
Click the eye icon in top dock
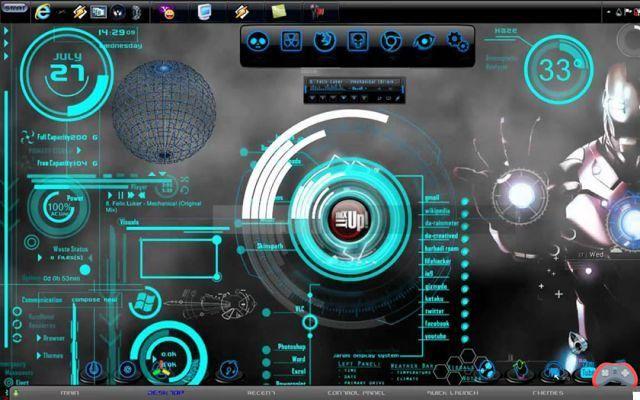pyautogui.click(x=424, y=41)
